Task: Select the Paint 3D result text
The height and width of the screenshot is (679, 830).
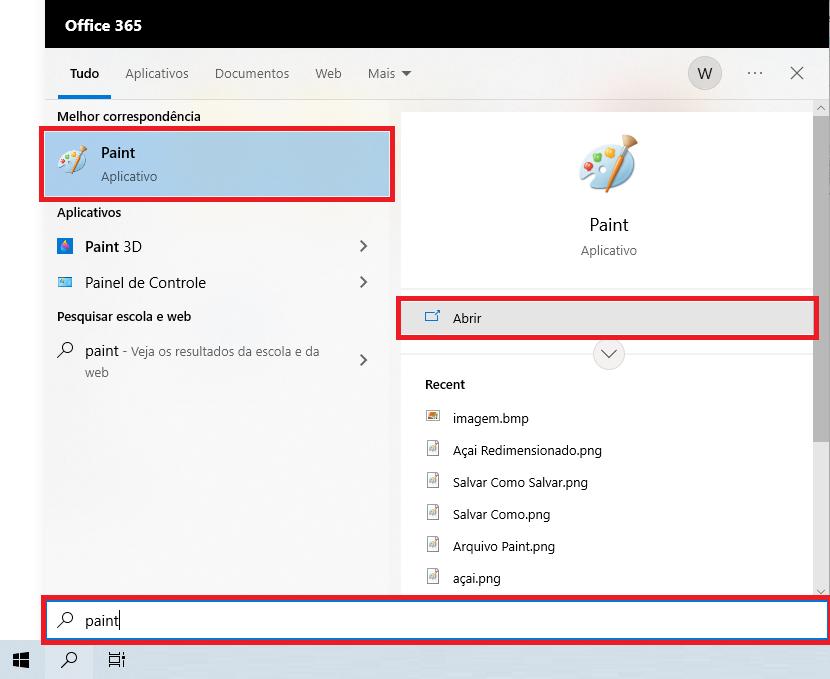Action: click(x=113, y=247)
